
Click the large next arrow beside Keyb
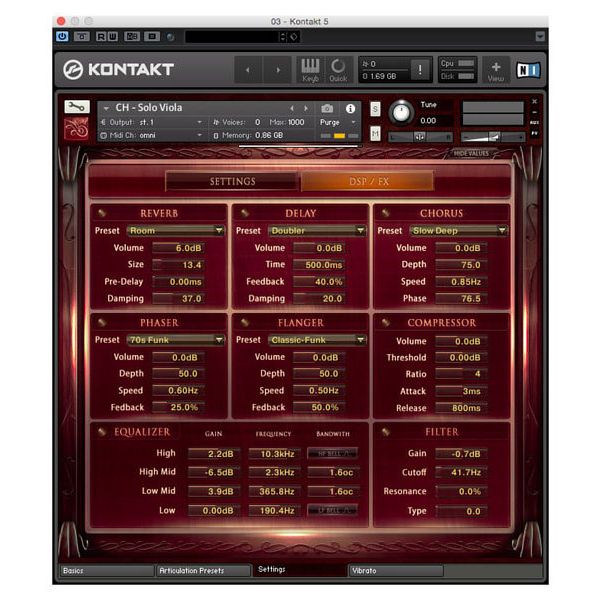click(278, 70)
